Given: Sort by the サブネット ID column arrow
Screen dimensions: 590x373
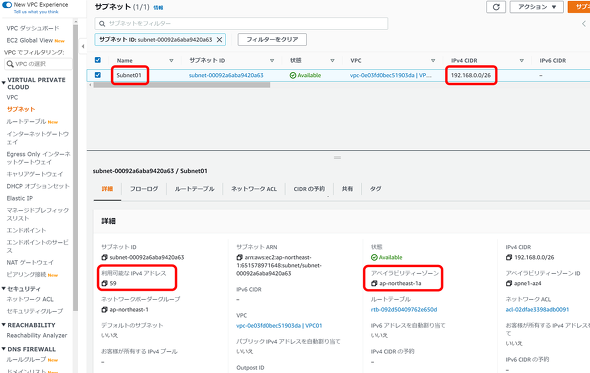Looking at the screenshot, I should tap(272, 60).
